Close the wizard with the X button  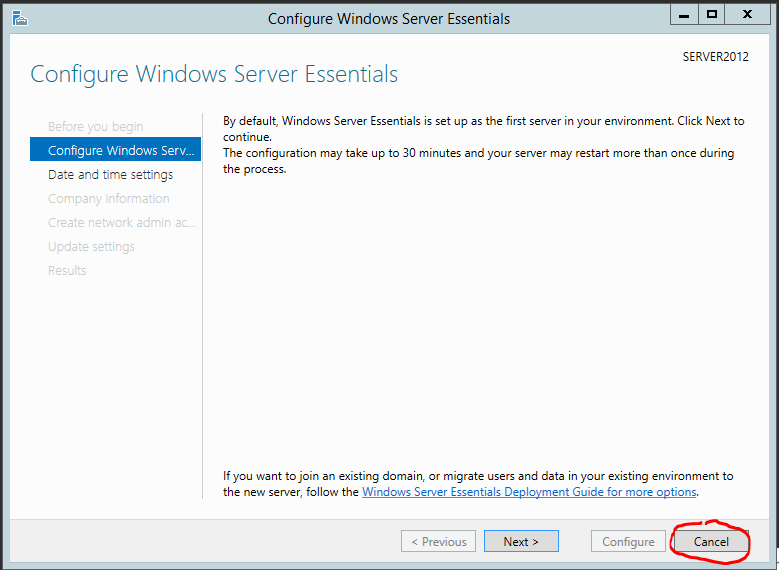(x=747, y=15)
